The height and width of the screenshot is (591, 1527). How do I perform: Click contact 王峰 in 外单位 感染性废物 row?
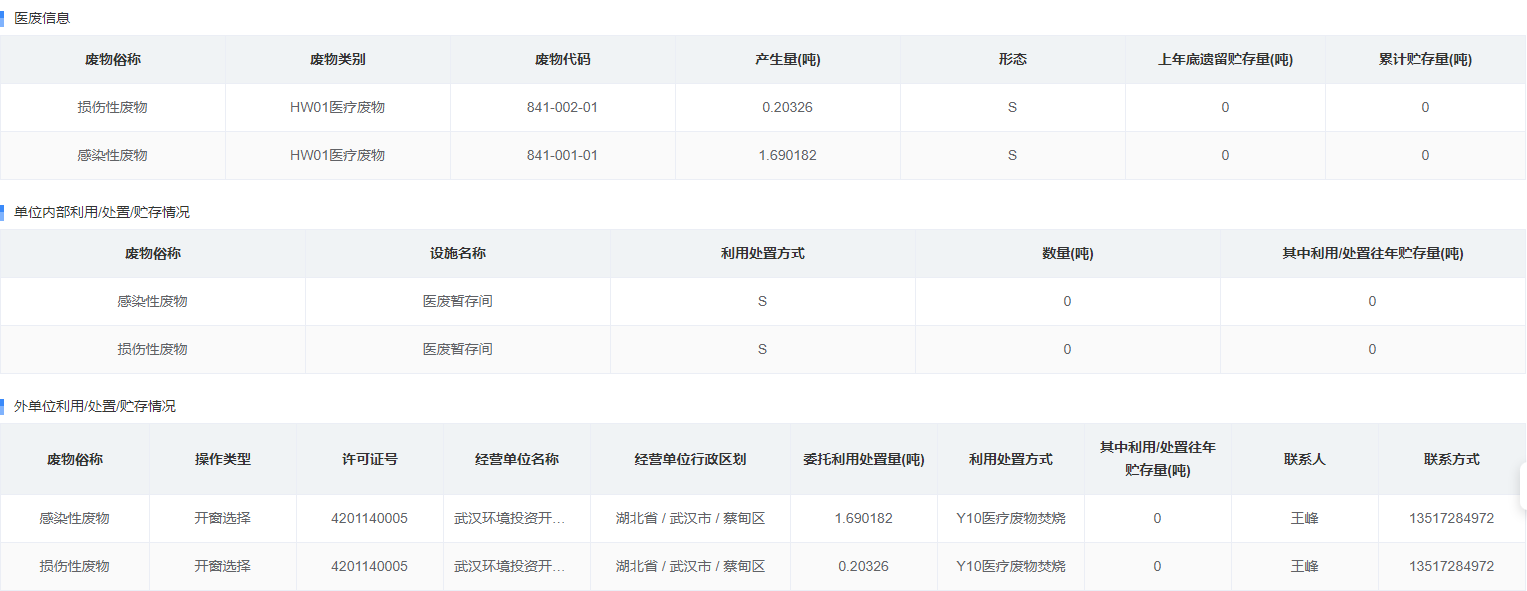tap(1305, 518)
